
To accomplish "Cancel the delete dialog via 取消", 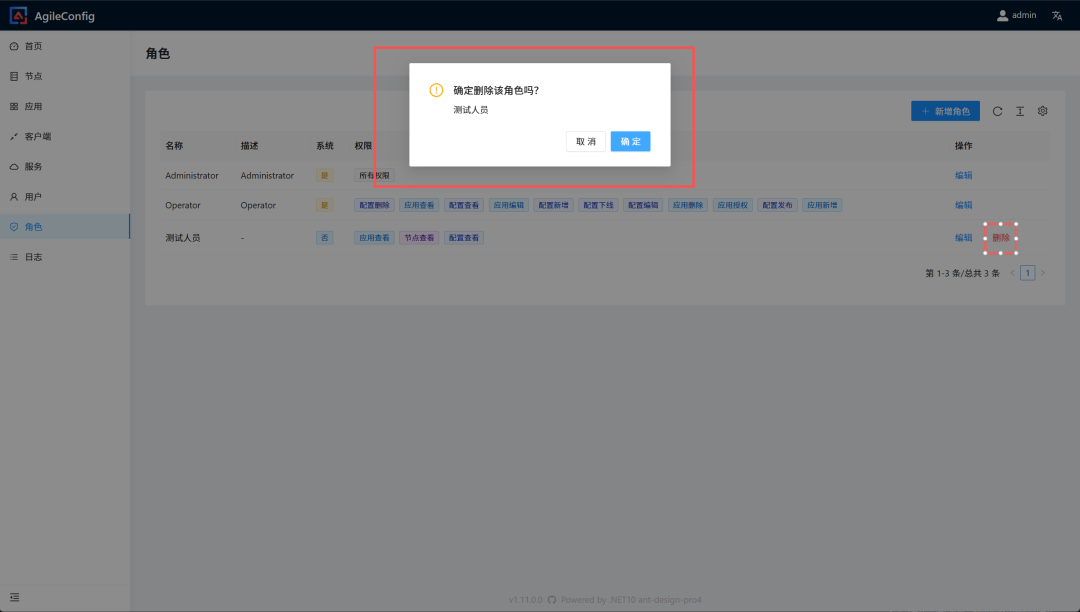I will (585, 141).
